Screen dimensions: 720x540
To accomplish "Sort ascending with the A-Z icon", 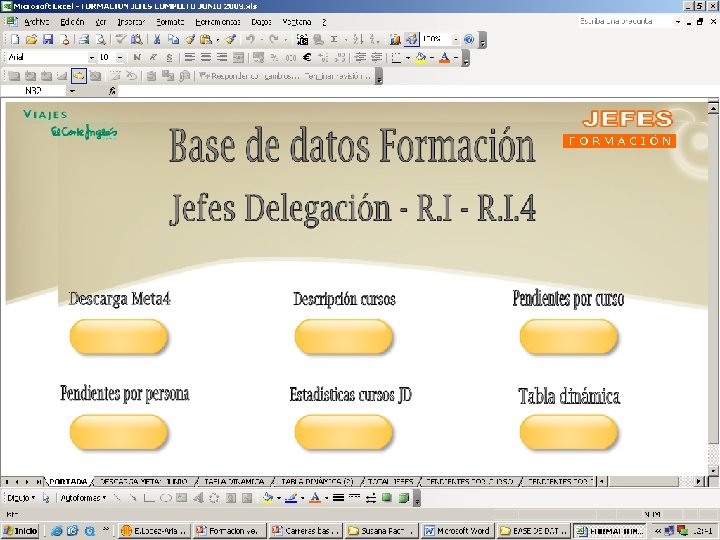I will 358,39.
